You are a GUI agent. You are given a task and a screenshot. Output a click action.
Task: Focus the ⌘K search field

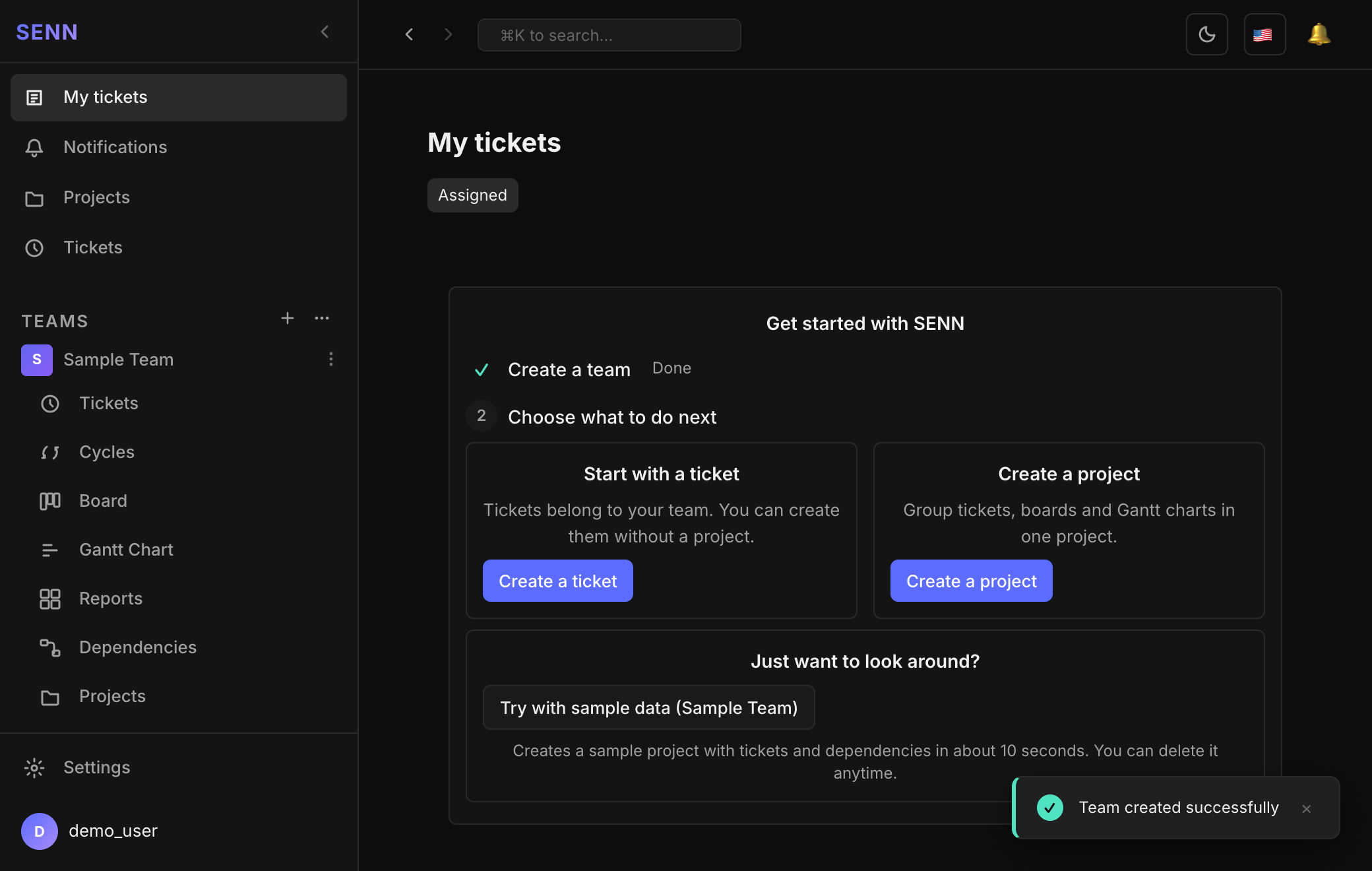point(609,35)
